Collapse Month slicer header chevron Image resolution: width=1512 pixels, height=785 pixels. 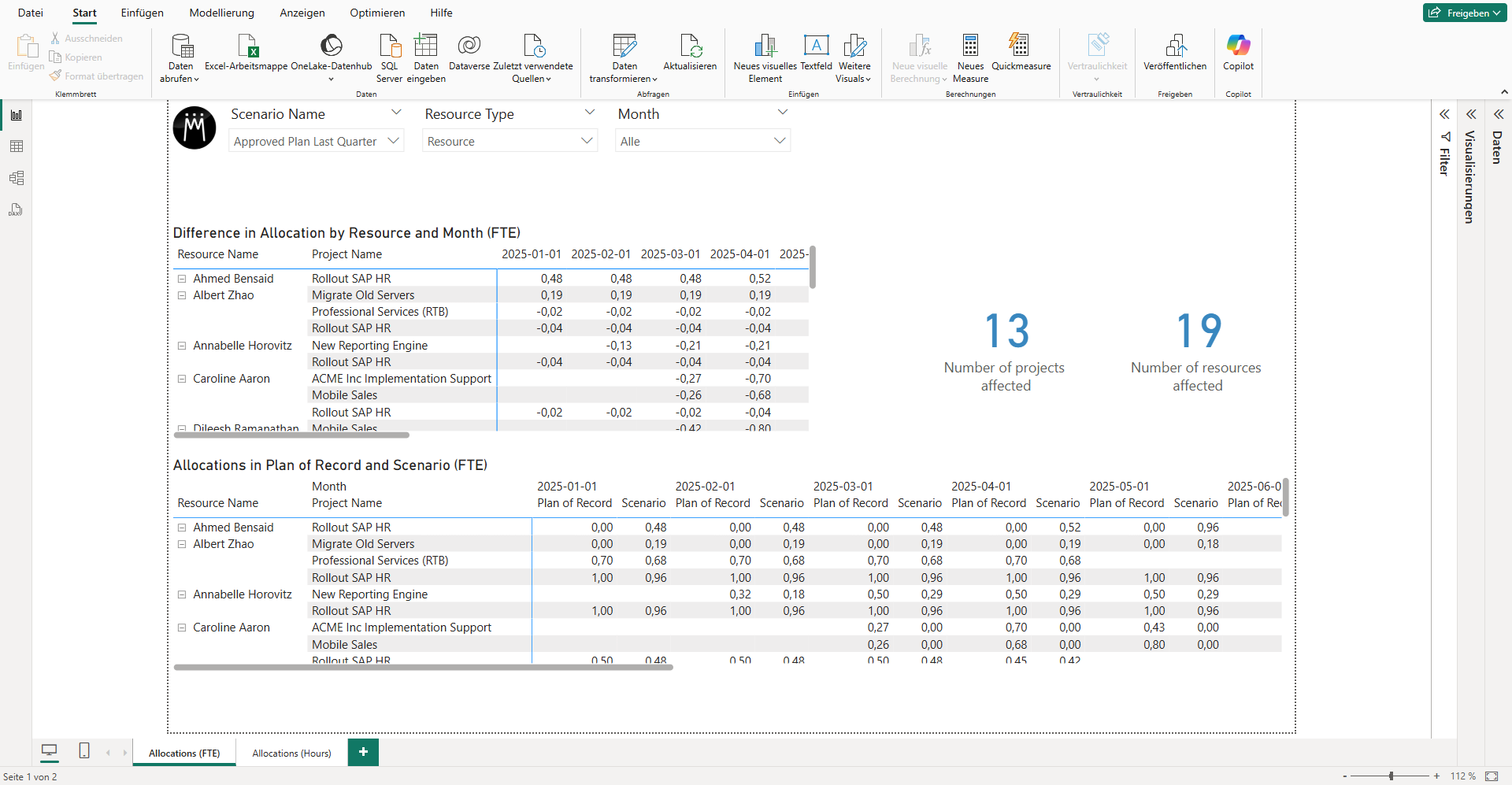pyautogui.click(x=783, y=113)
